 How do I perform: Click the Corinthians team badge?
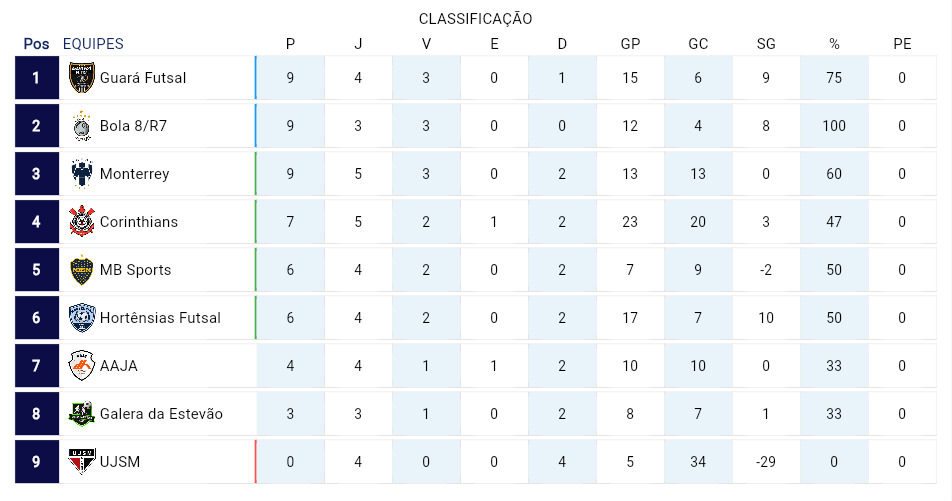pyautogui.click(x=81, y=222)
